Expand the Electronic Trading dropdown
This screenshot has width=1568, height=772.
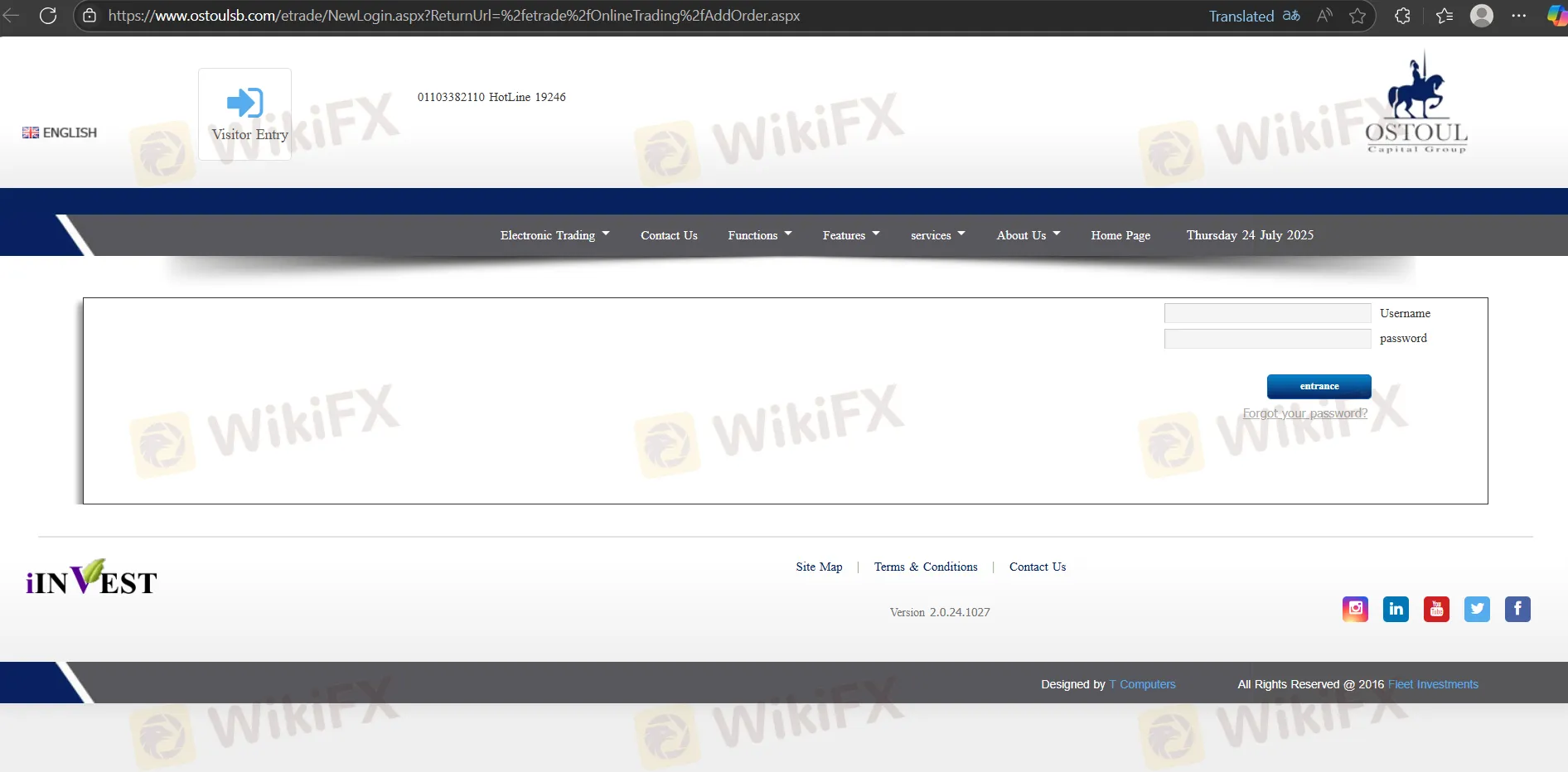554,235
